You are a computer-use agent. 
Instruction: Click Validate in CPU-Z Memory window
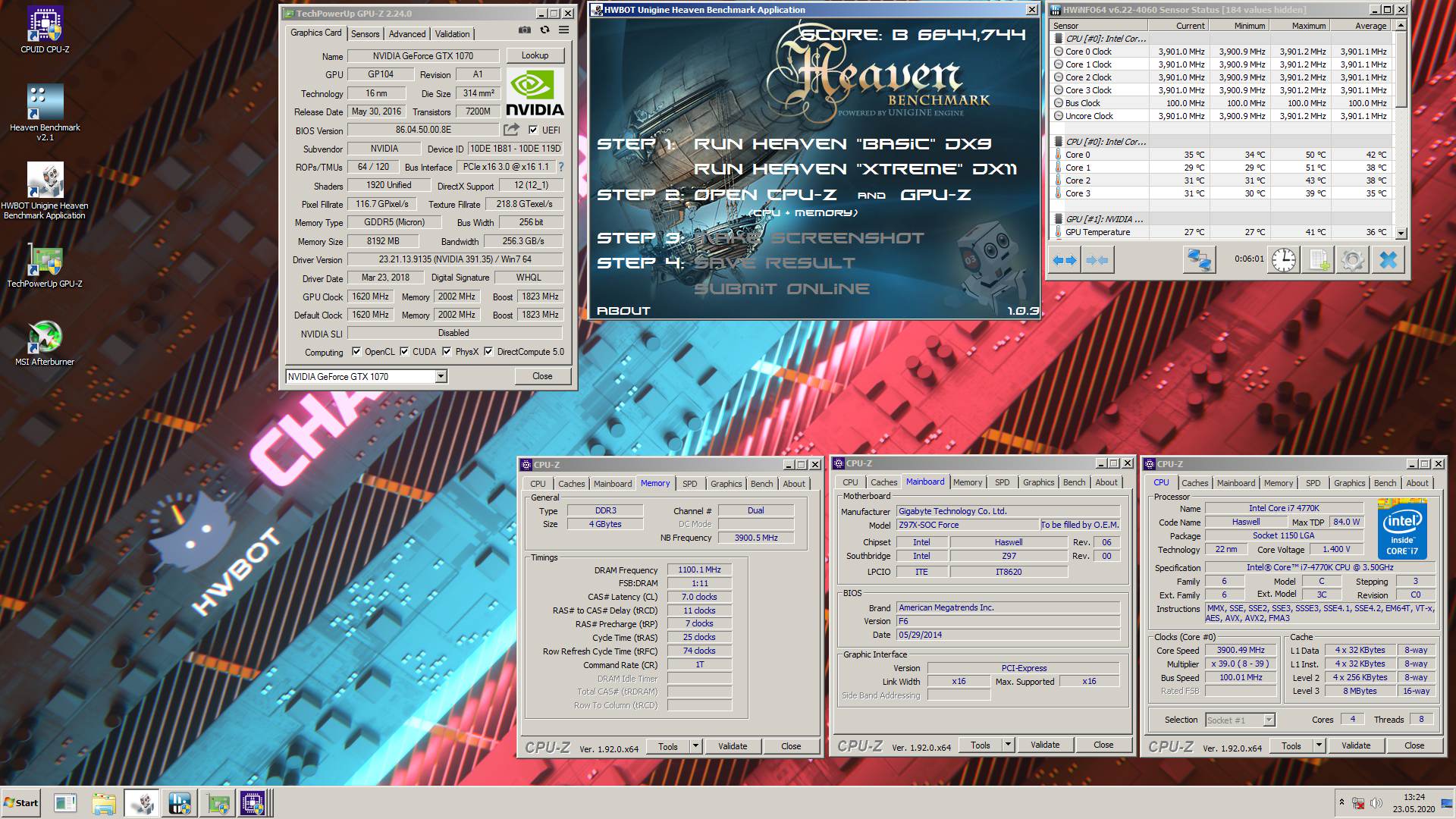[733, 746]
